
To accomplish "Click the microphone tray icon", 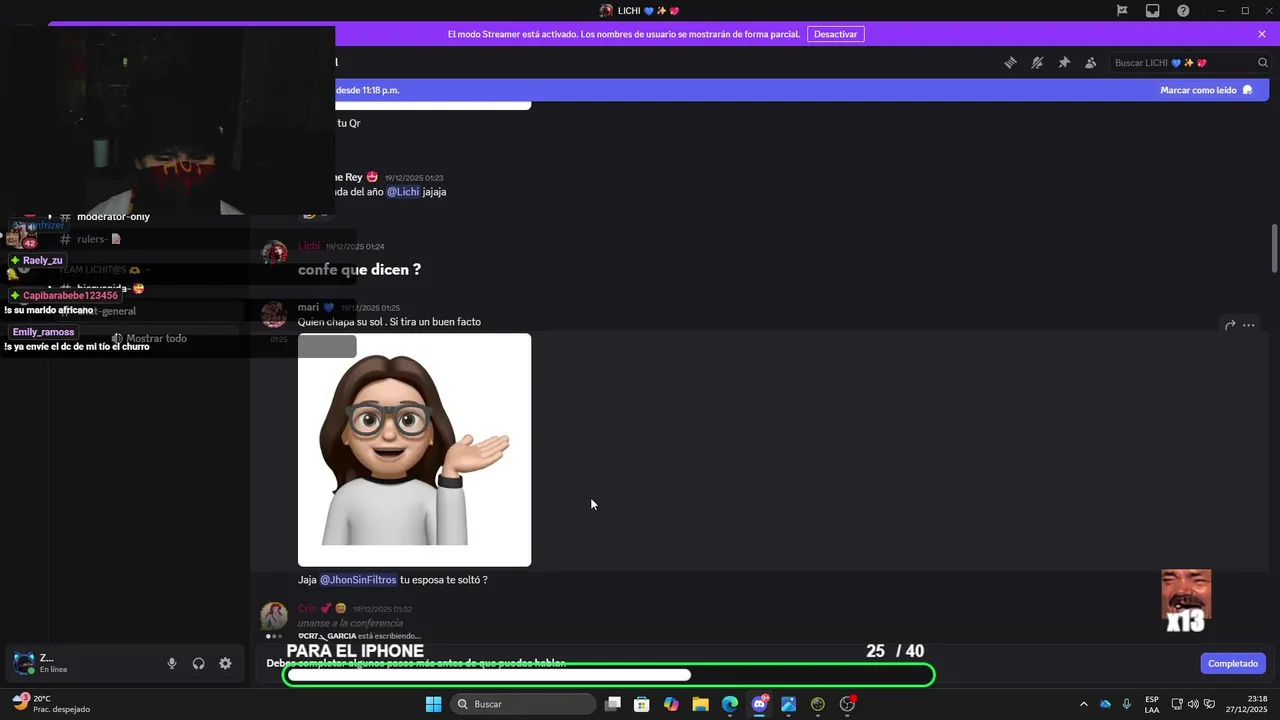I will pyautogui.click(x=1127, y=704).
